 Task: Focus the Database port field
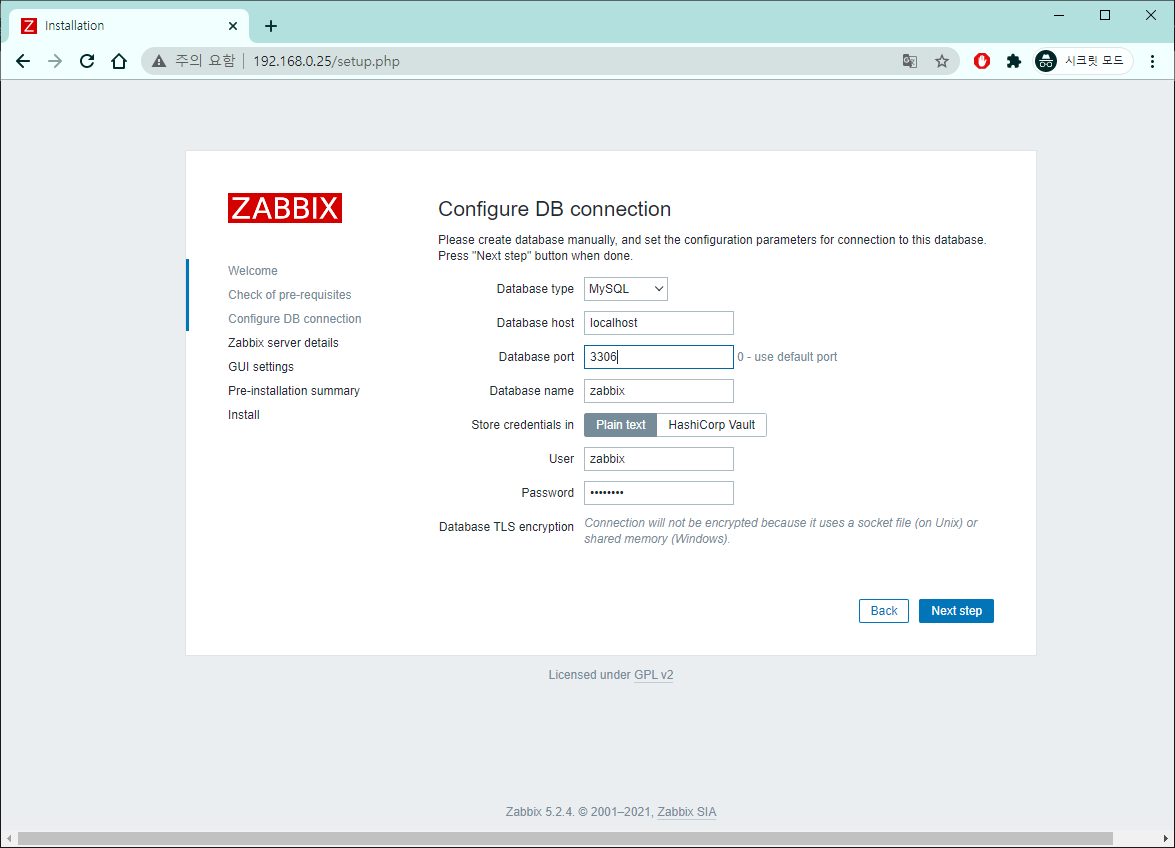(x=659, y=357)
